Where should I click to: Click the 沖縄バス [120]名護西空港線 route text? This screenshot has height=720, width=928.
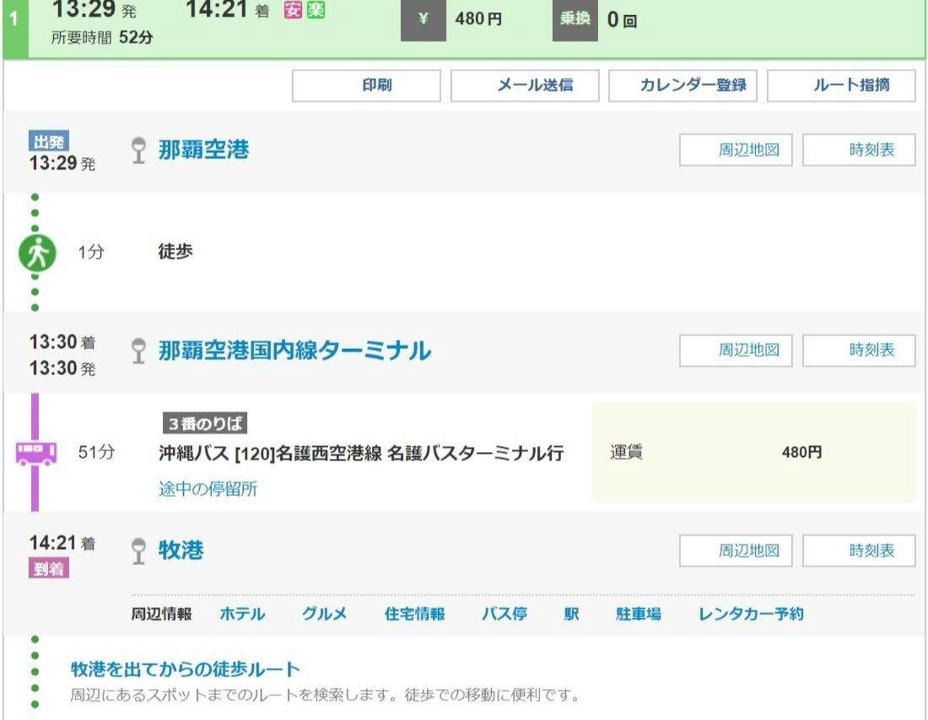tap(361, 453)
